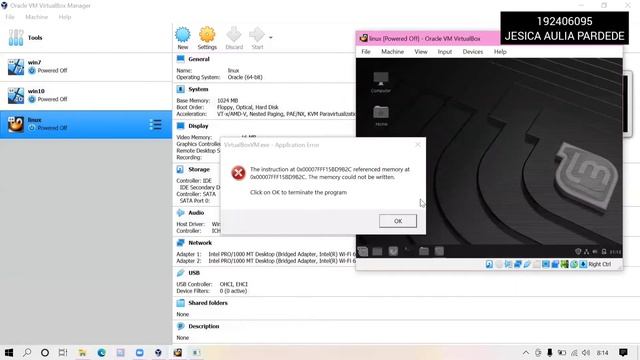Open the Manager's Help menu
640x360 pixels.
point(64,17)
